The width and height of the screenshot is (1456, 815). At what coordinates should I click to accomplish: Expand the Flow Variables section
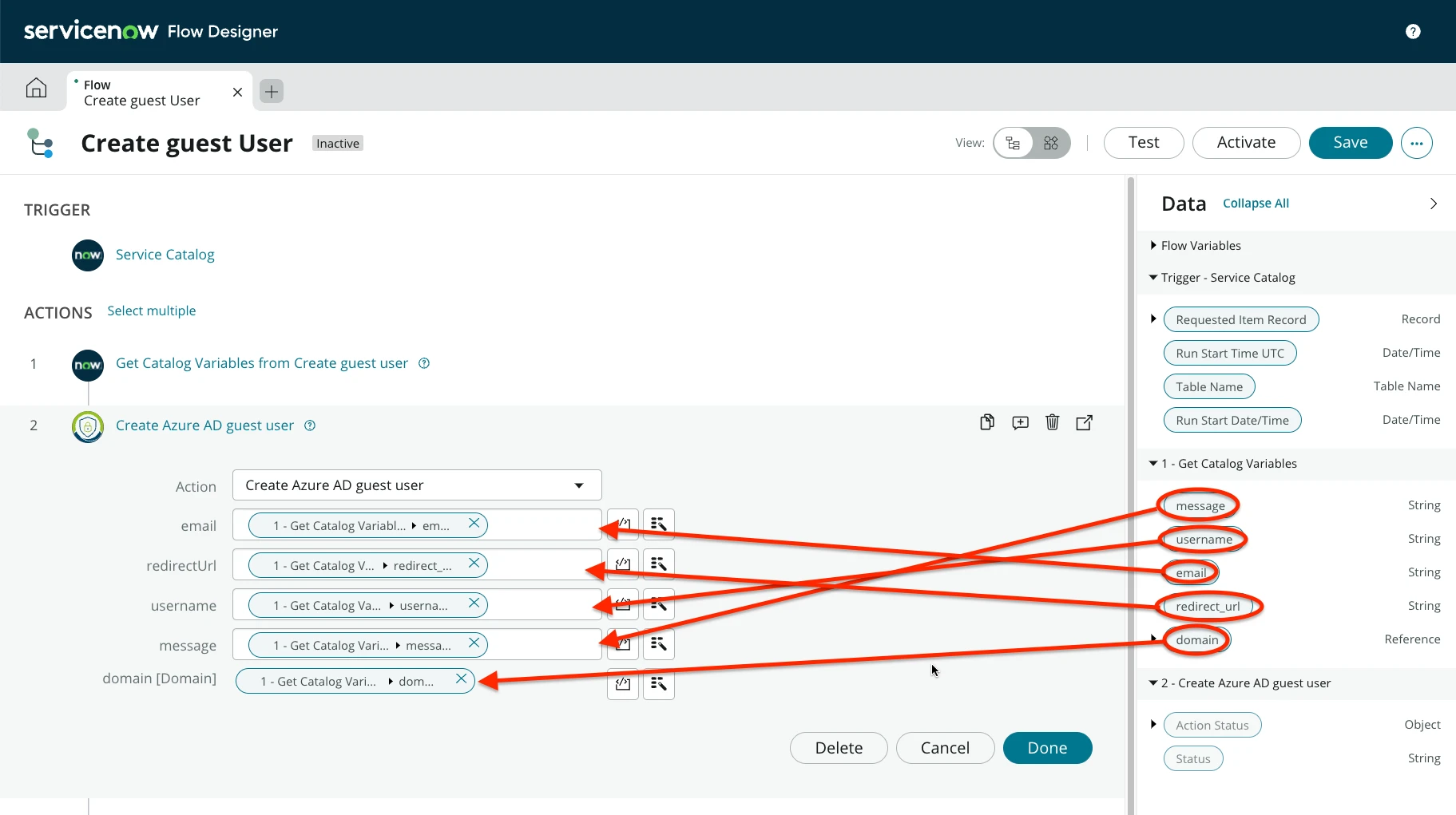1153,245
